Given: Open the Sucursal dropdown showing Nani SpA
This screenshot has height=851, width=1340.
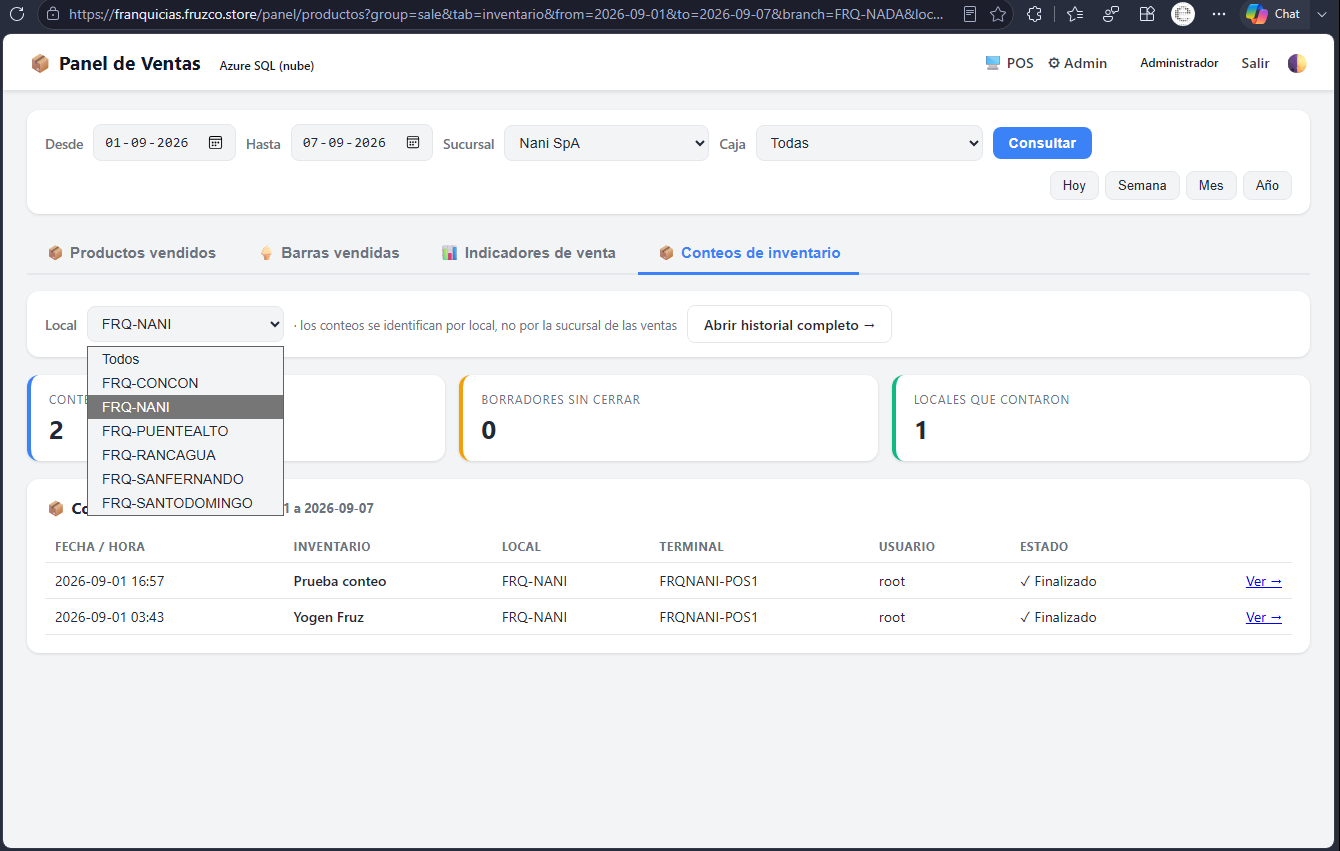Looking at the screenshot, I should pos(606,143).
